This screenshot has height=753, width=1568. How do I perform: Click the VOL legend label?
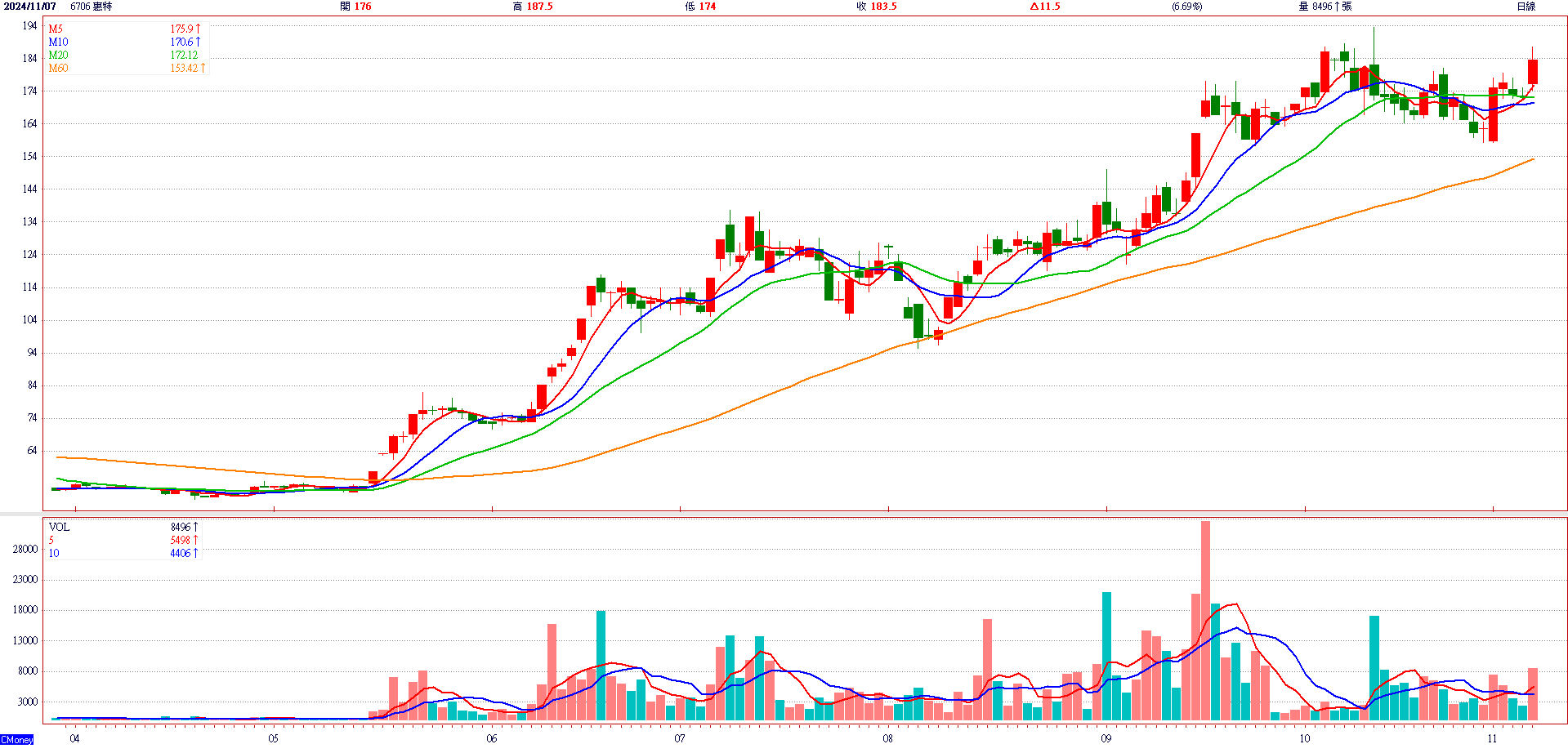(x=59, y=527)
